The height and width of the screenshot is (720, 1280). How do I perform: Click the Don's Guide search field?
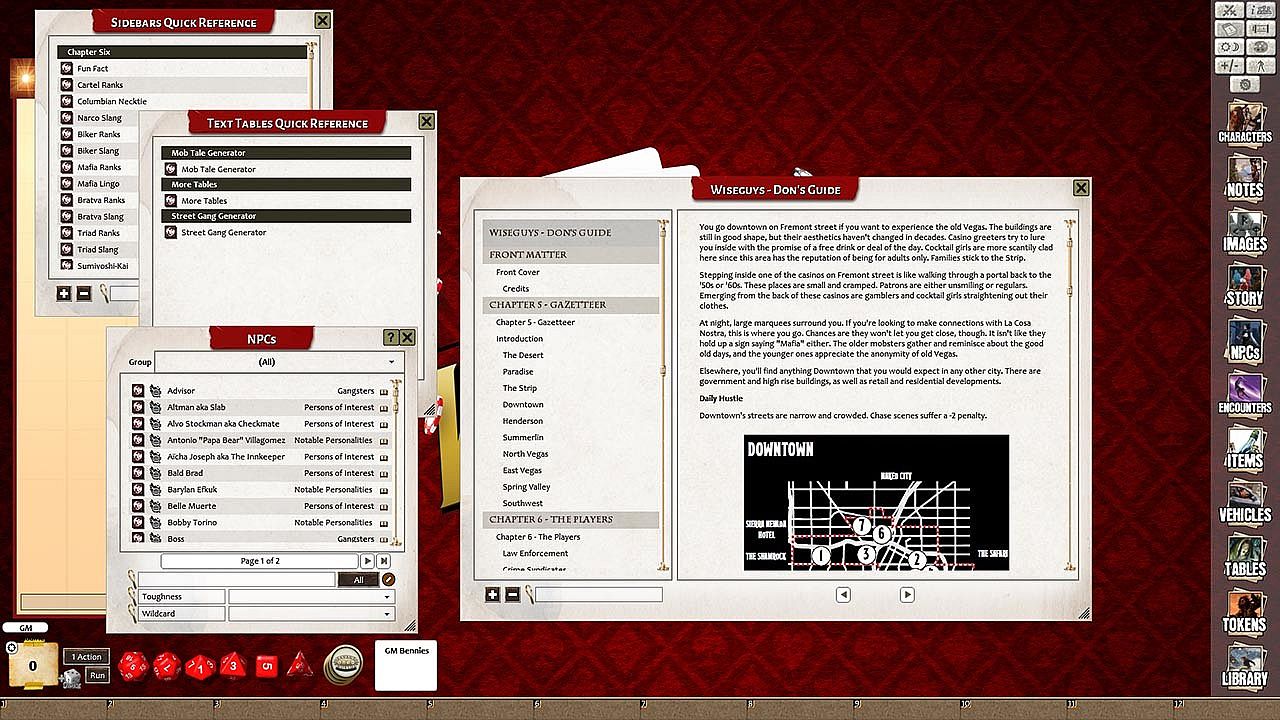(598, 595)
